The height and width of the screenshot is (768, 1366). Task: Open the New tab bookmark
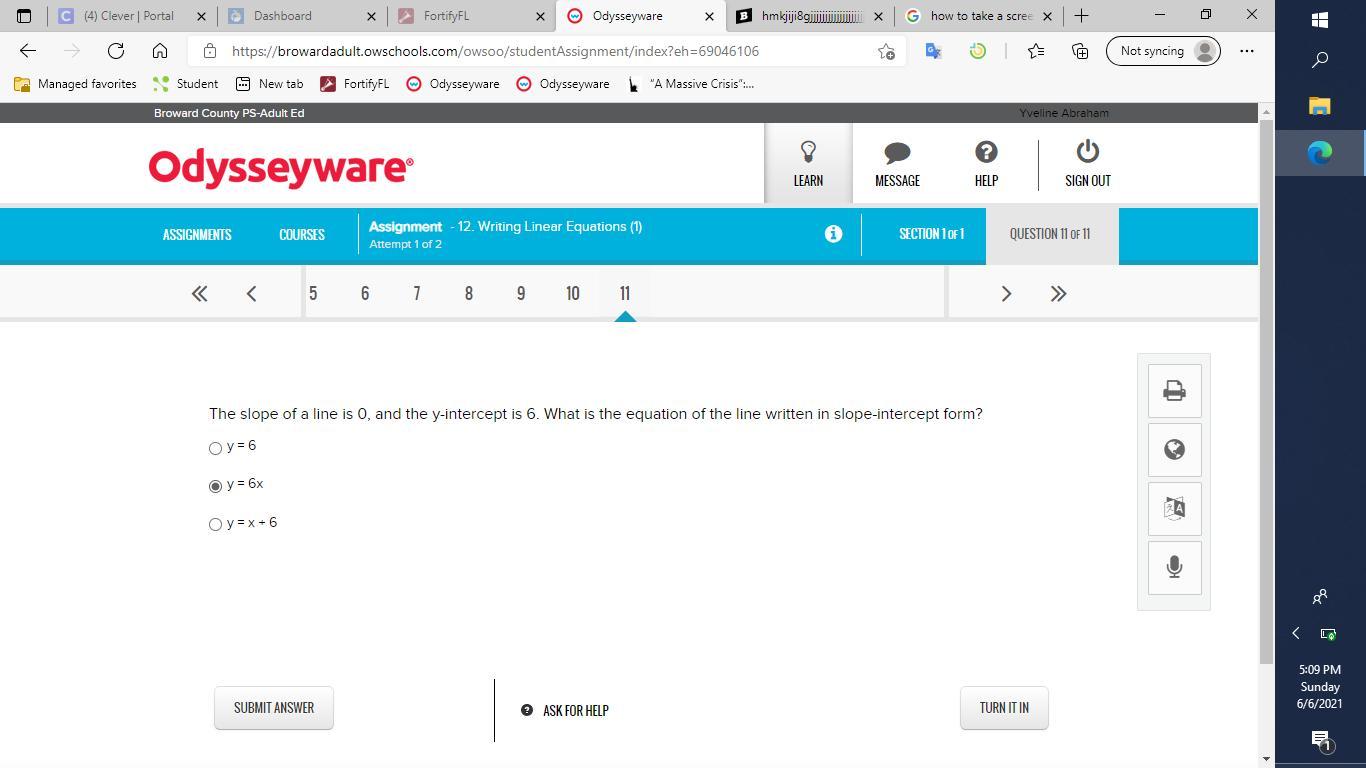pos(269,84)
